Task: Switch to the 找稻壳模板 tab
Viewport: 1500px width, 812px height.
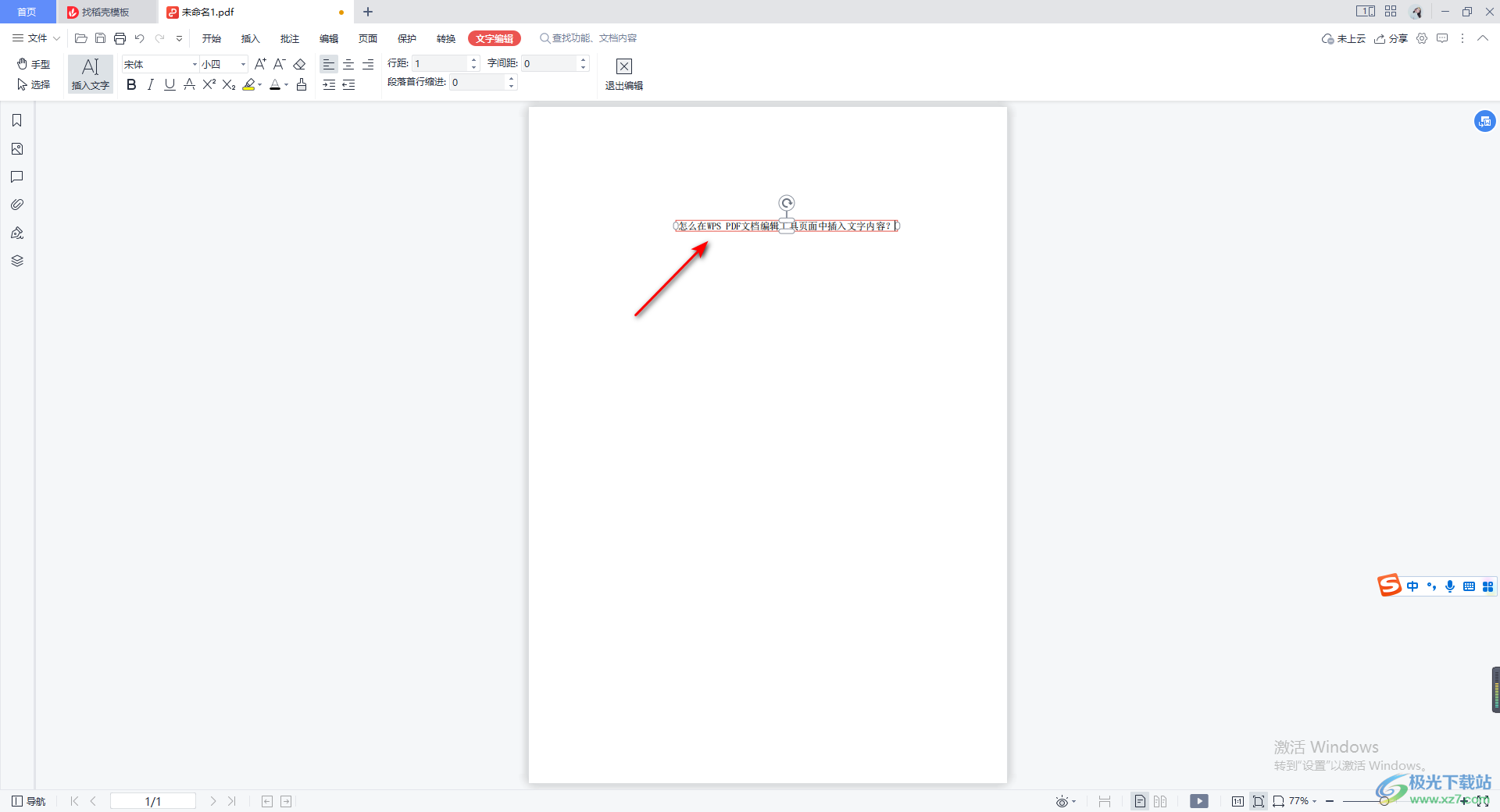Action: click(105, 12)
